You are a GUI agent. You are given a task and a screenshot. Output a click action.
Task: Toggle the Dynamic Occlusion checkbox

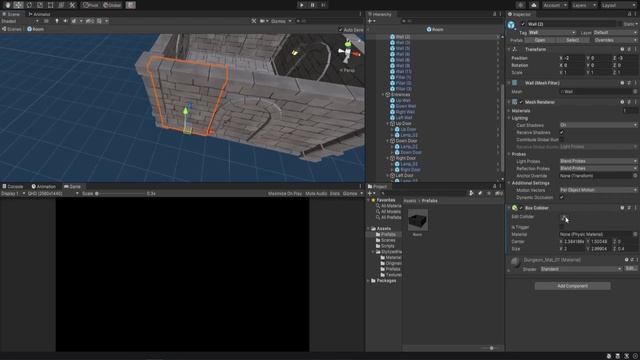[x=562, y=198]
